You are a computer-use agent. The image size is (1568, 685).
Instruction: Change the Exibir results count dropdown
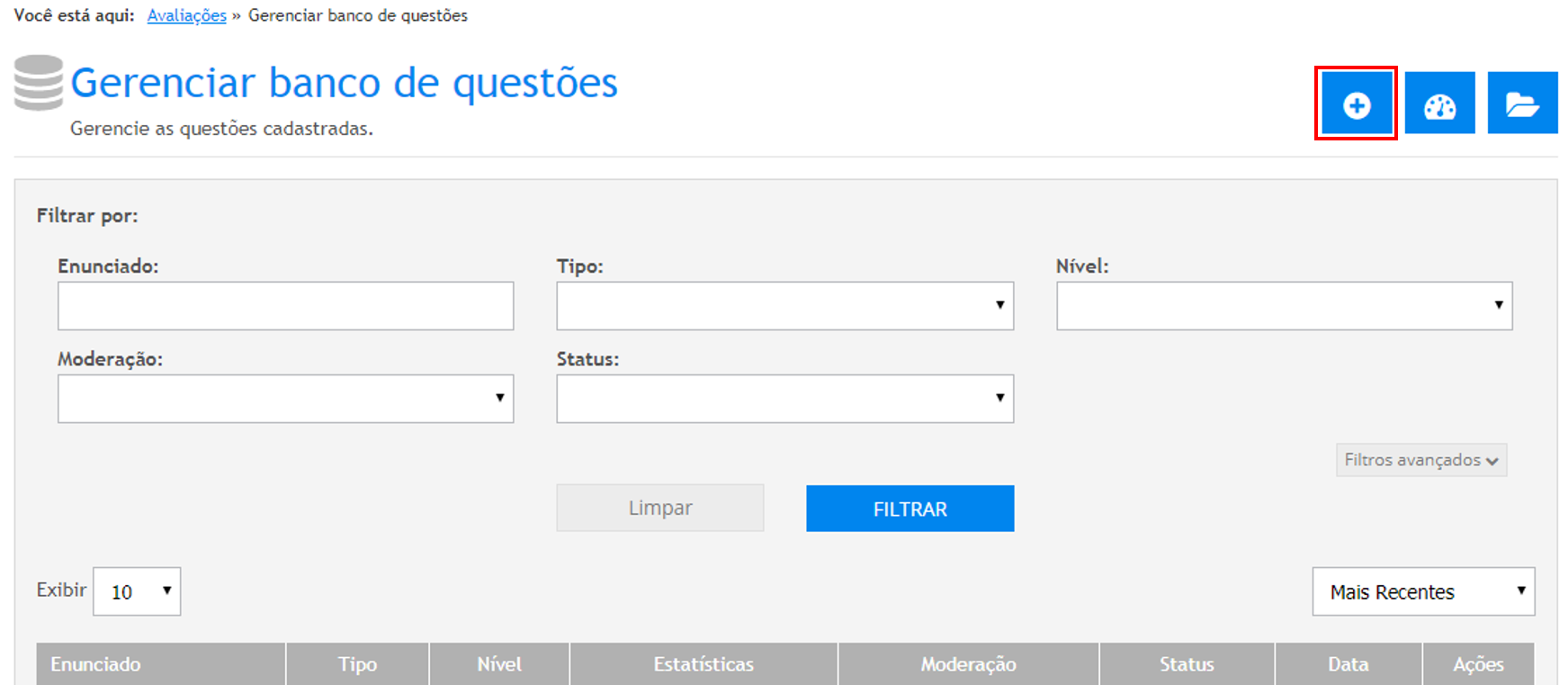137,591
